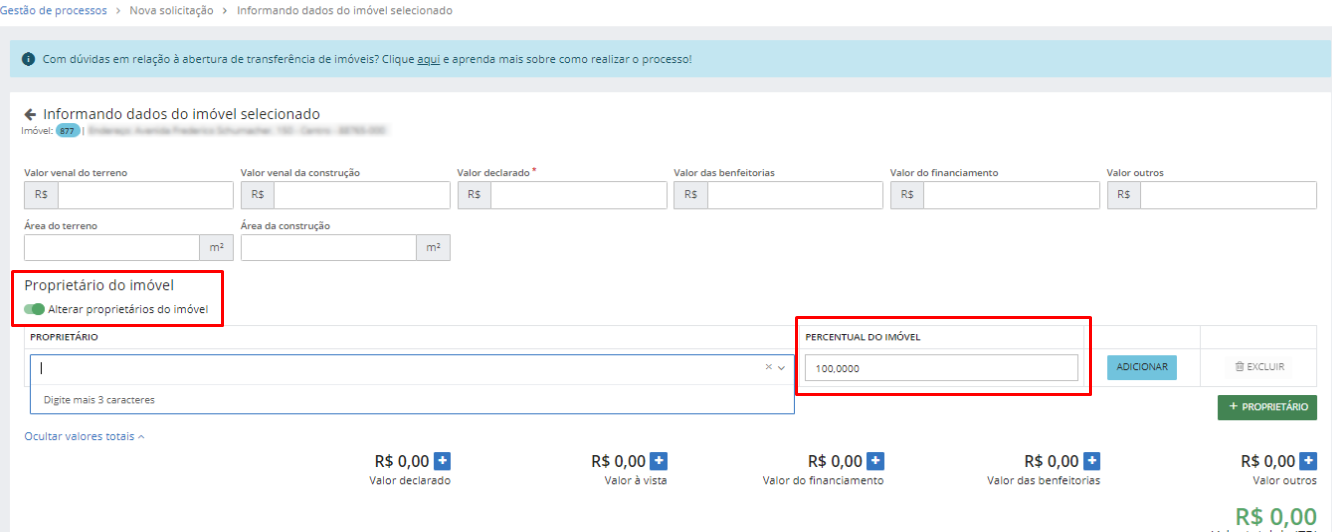Click the back arrow beside page title
Viewport: 1332px width, 532px height.
point(30,114)
